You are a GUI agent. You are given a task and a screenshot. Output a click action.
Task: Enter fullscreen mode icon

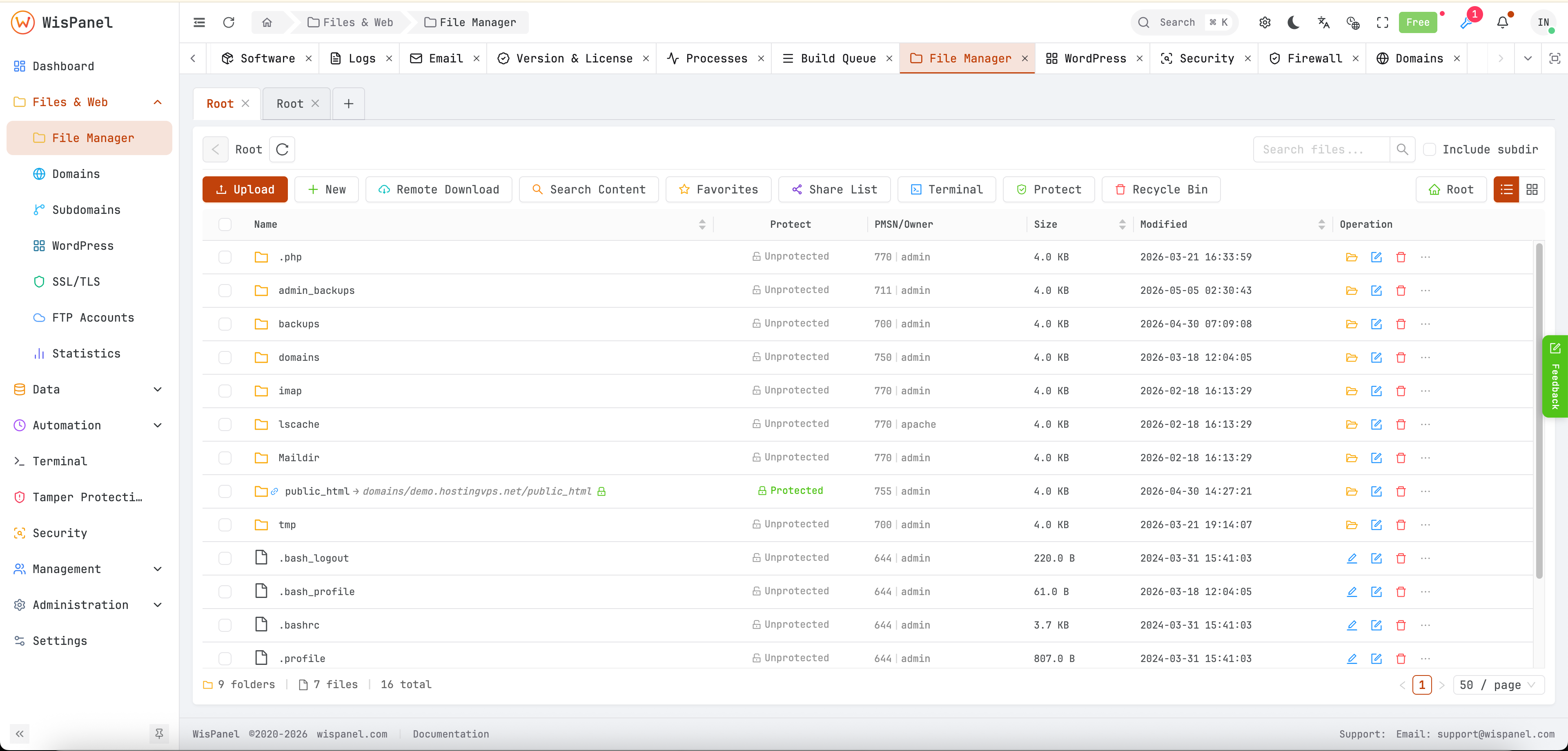point(1382,22)
